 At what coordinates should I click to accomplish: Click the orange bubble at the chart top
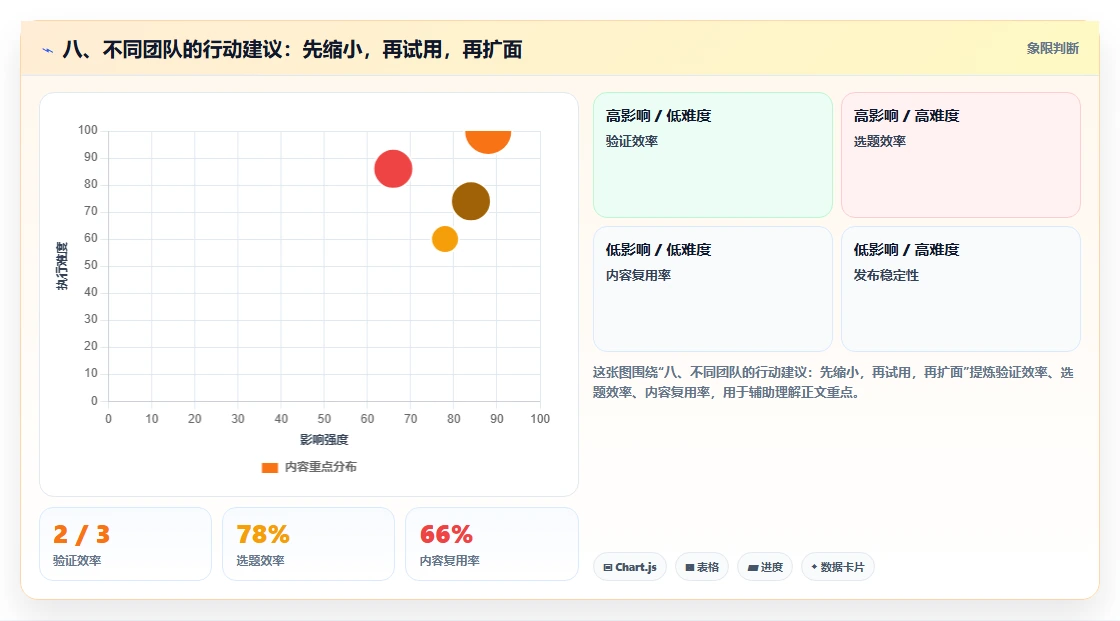(488, 141)
